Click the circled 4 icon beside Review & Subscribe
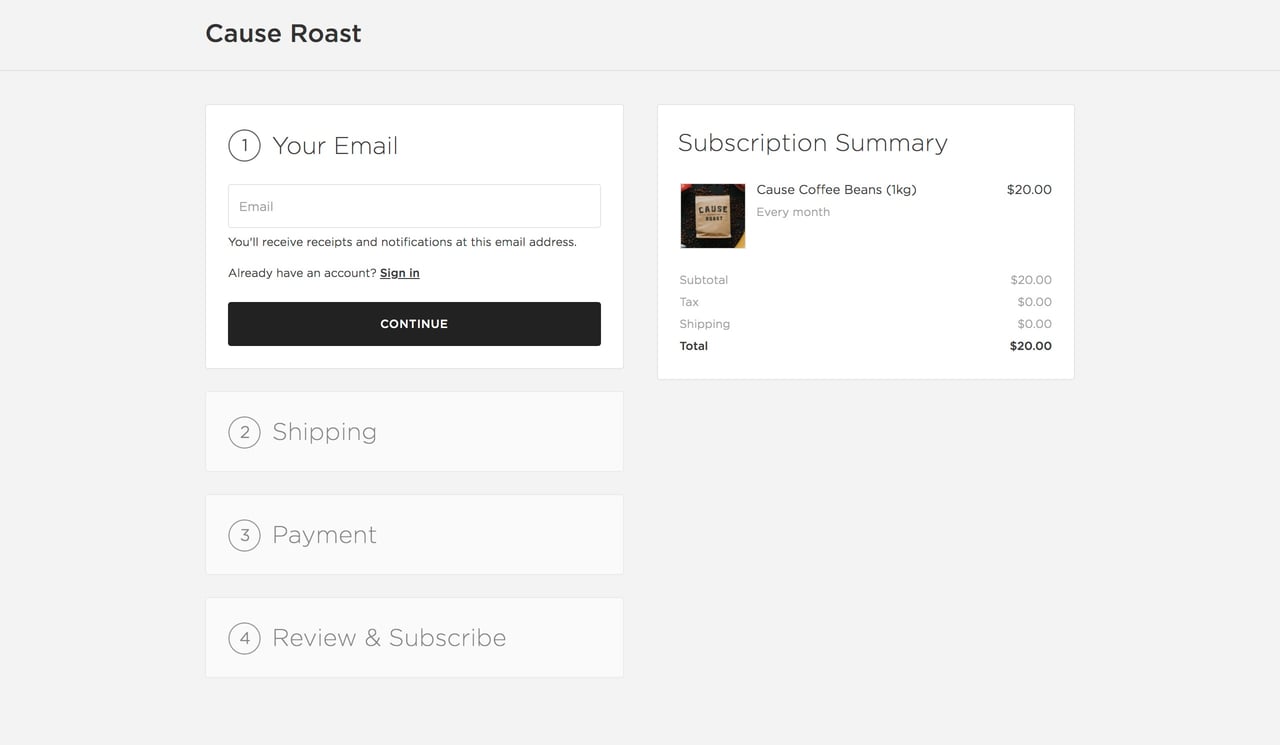 tap(244, 637)
